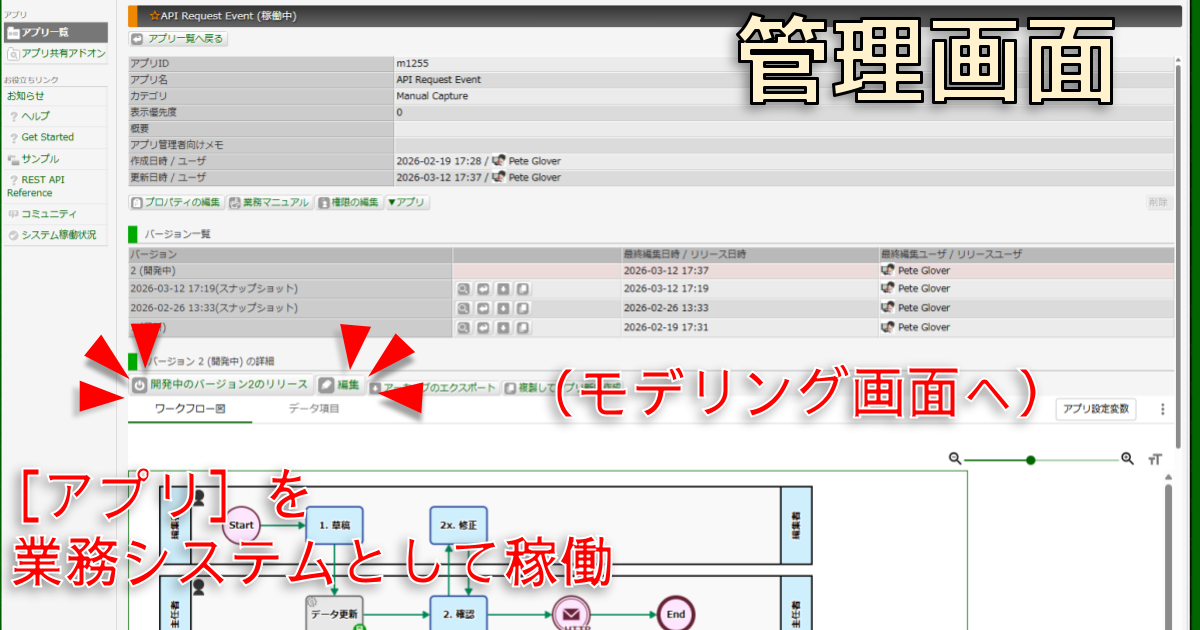The image size is (1200, 630).
Task: Change the diagram text size (TT icon)
Action: (x=1156, y=459)
